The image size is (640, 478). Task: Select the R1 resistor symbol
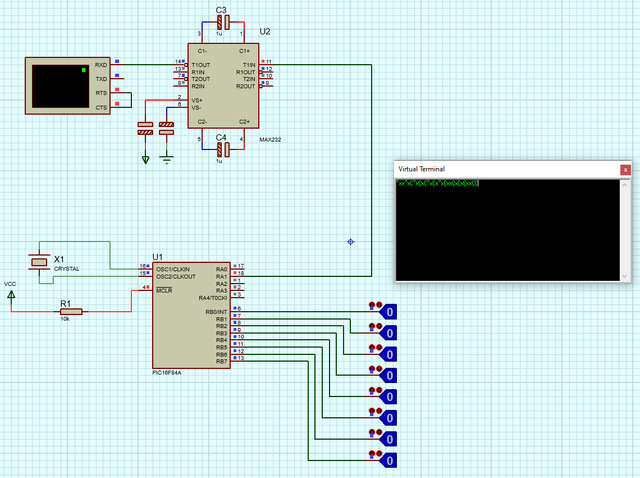(71, 311)
